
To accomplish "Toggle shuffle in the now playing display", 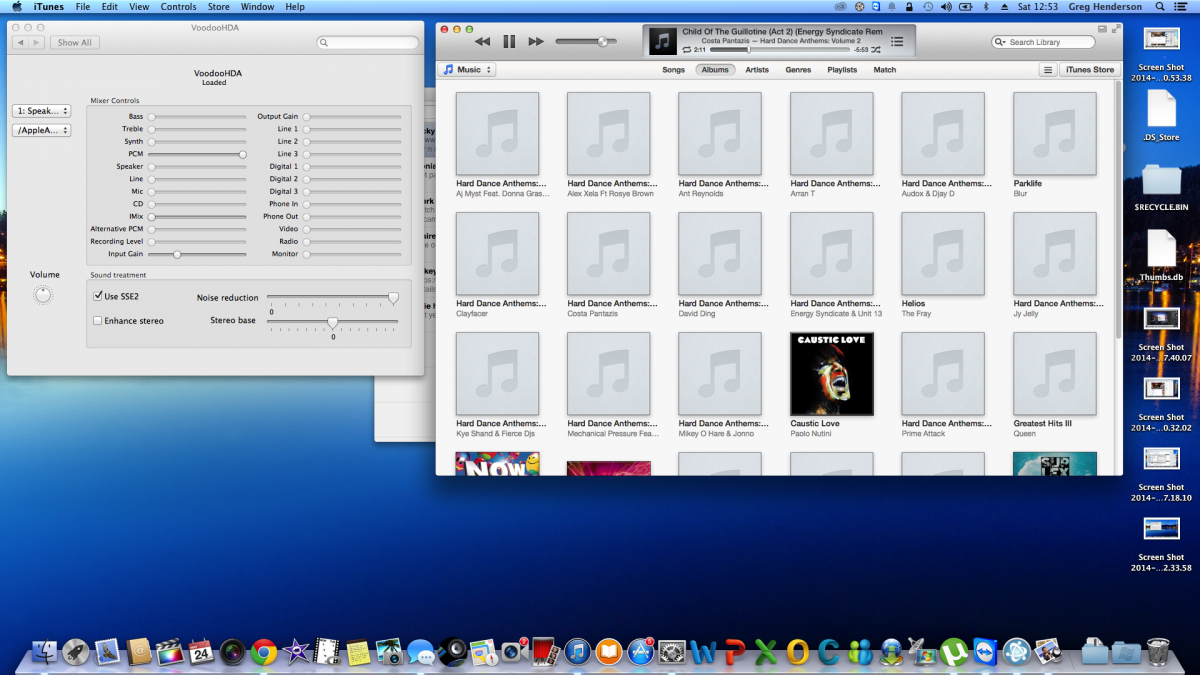I will point(876,49).
